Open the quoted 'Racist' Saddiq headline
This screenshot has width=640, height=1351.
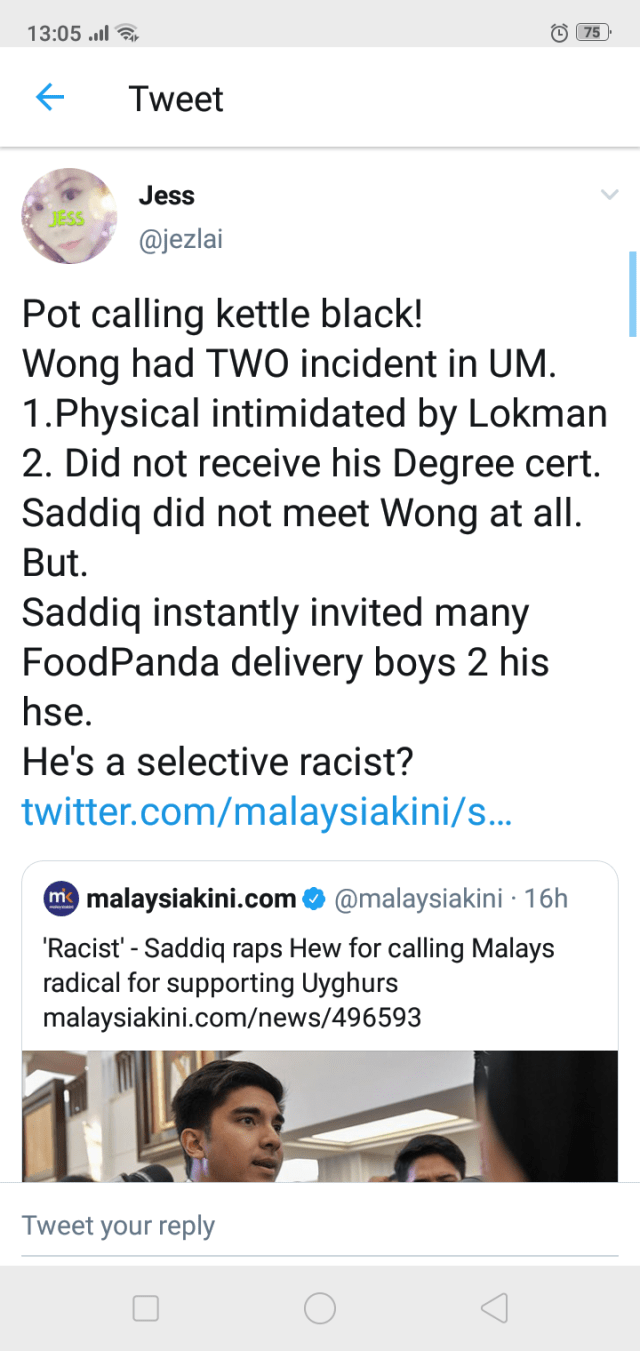pyautogui.click(x=298, y=965)
